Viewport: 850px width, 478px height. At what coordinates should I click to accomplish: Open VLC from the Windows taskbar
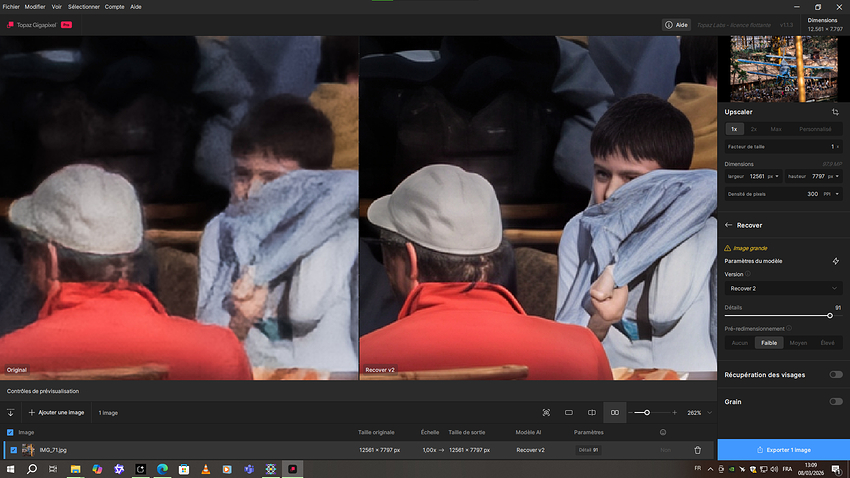point(205,468)
